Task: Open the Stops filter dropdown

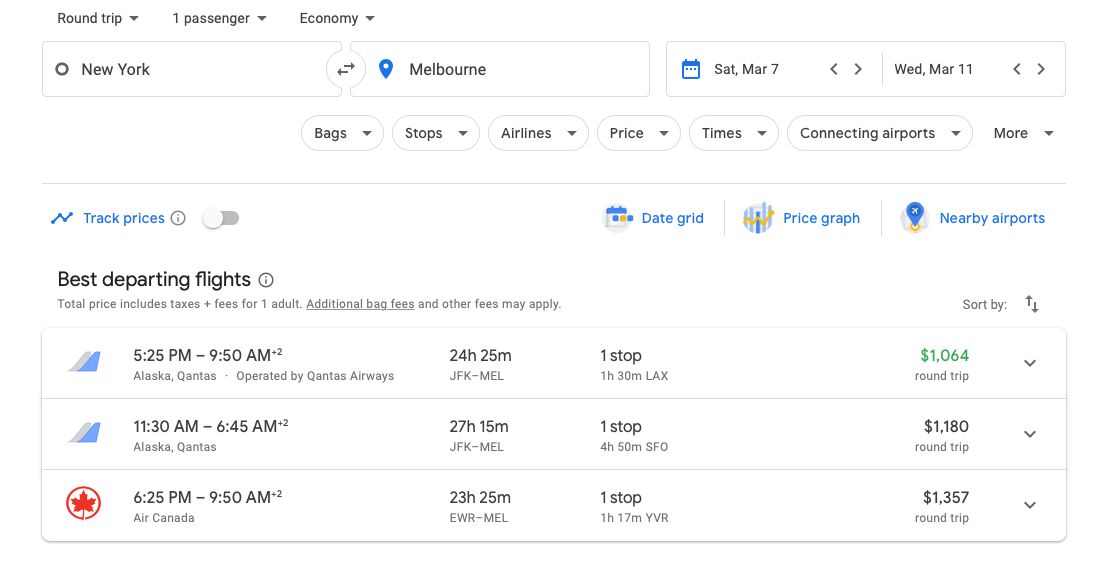Action: [x=436, y=133]
